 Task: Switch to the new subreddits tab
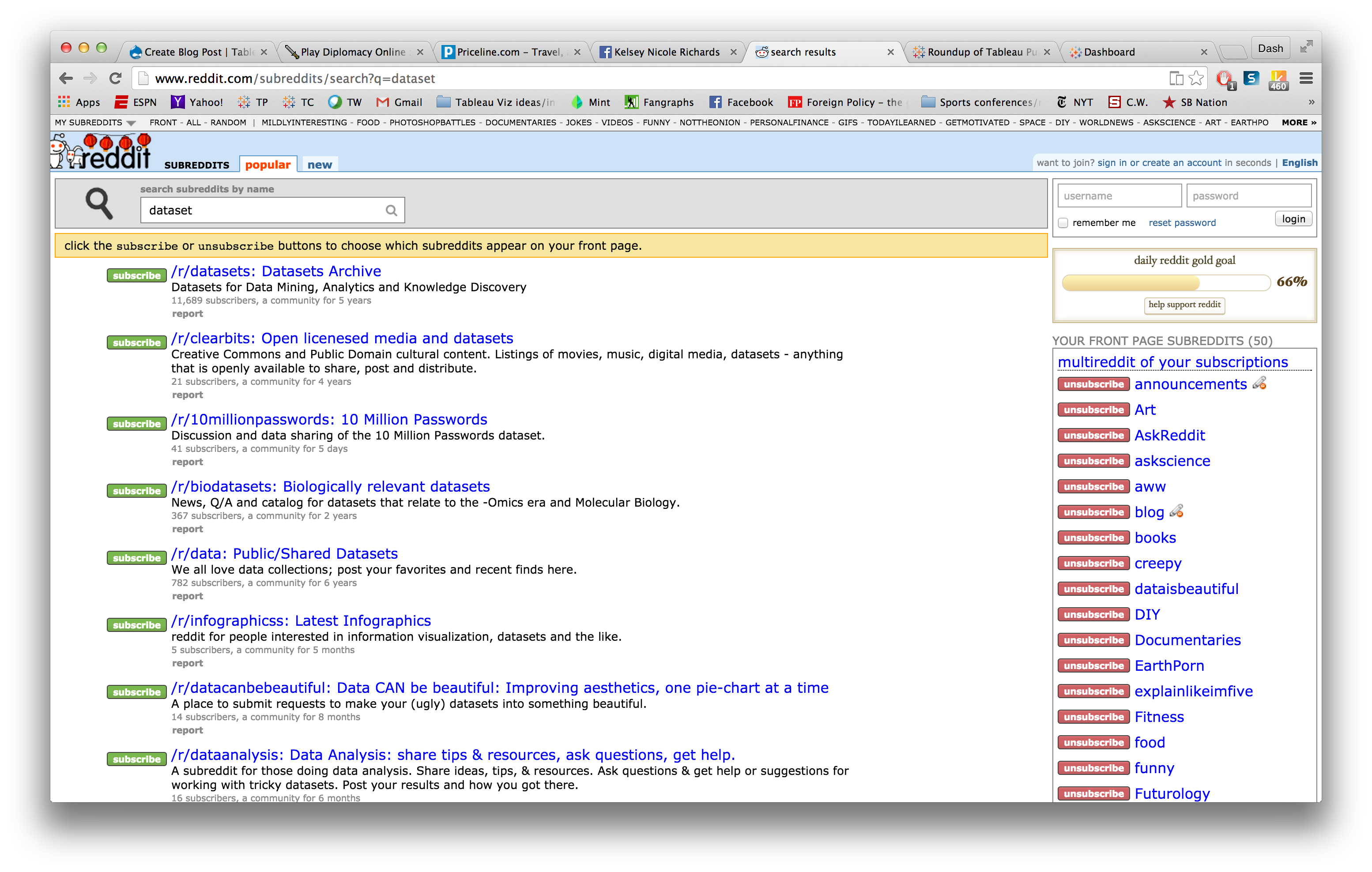(x=320, y=165)
